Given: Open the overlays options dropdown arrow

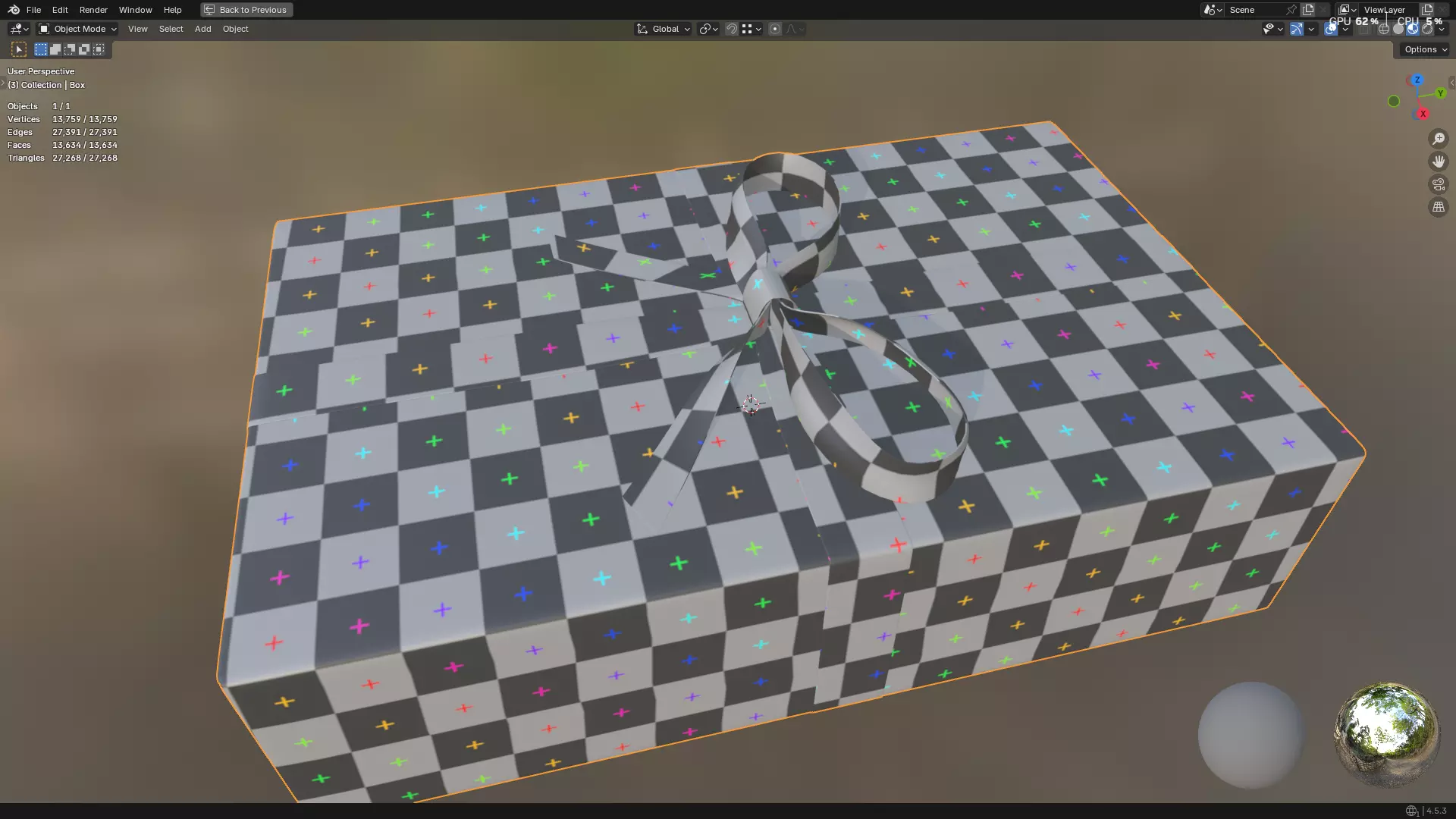Looking at the screenshot, I should click(x=1345, y=29).
